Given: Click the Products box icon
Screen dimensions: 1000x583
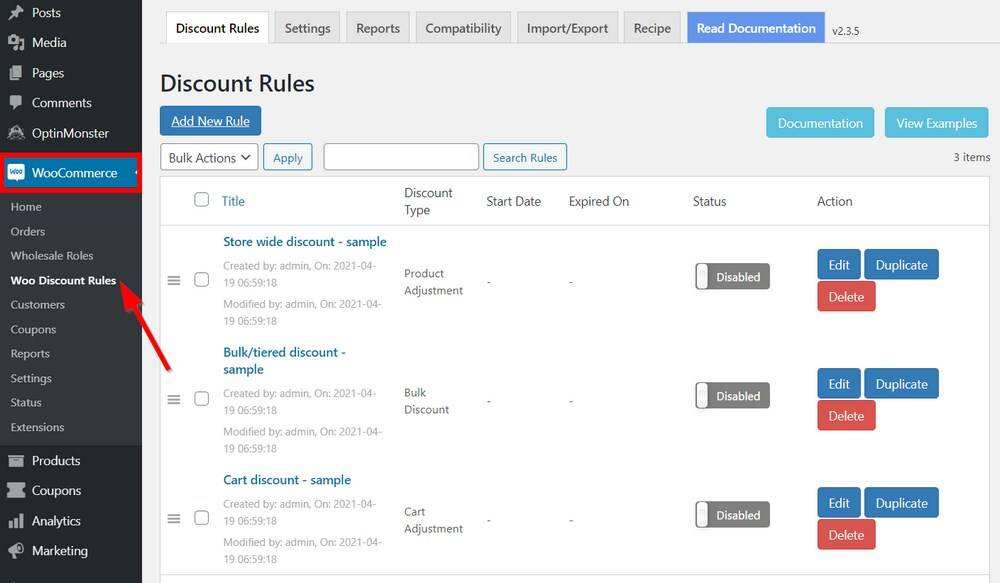Looking at the screenshot, I should click(x=16, y=461).
